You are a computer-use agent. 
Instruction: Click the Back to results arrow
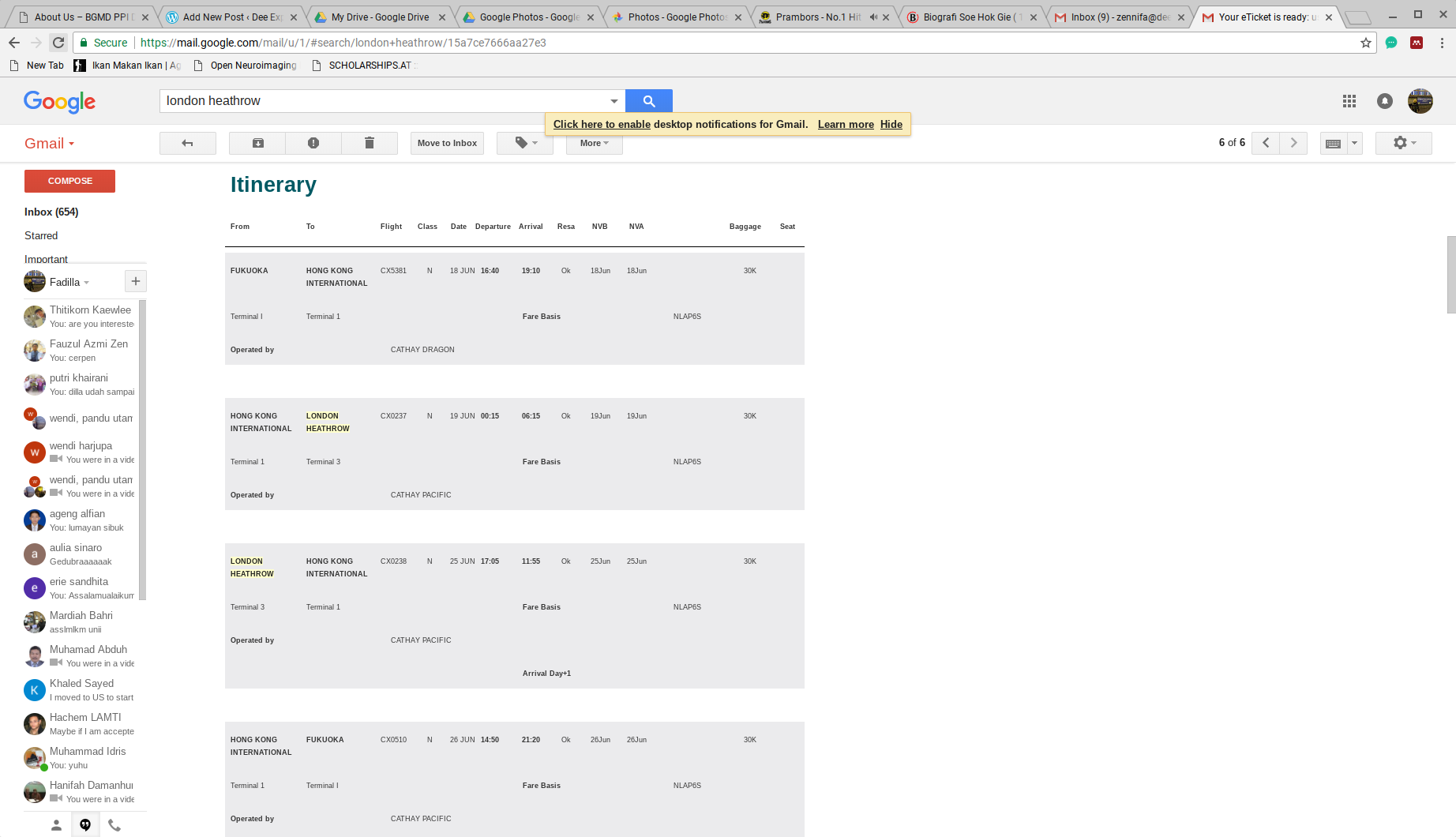[187, 143]
